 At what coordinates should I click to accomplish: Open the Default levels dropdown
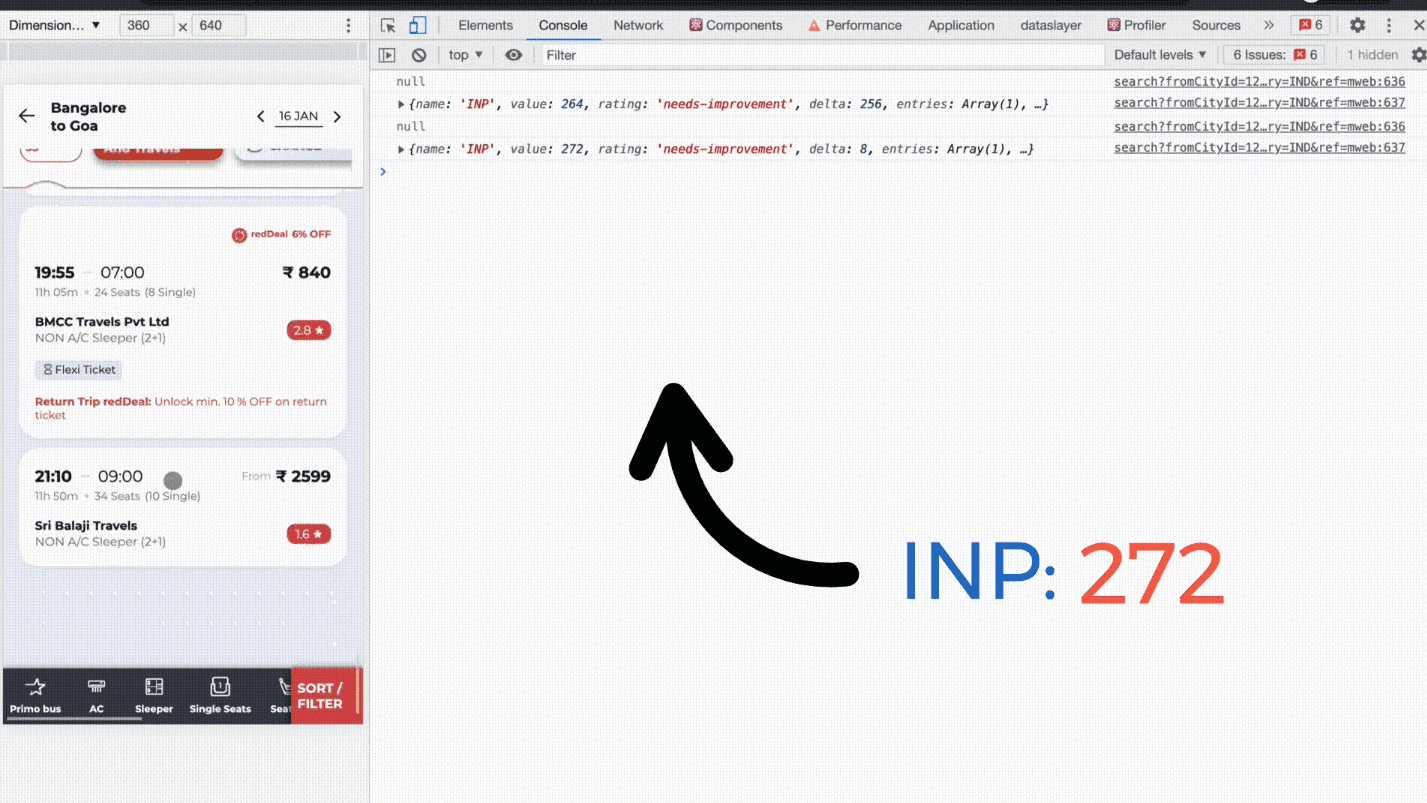[1158, 55]
